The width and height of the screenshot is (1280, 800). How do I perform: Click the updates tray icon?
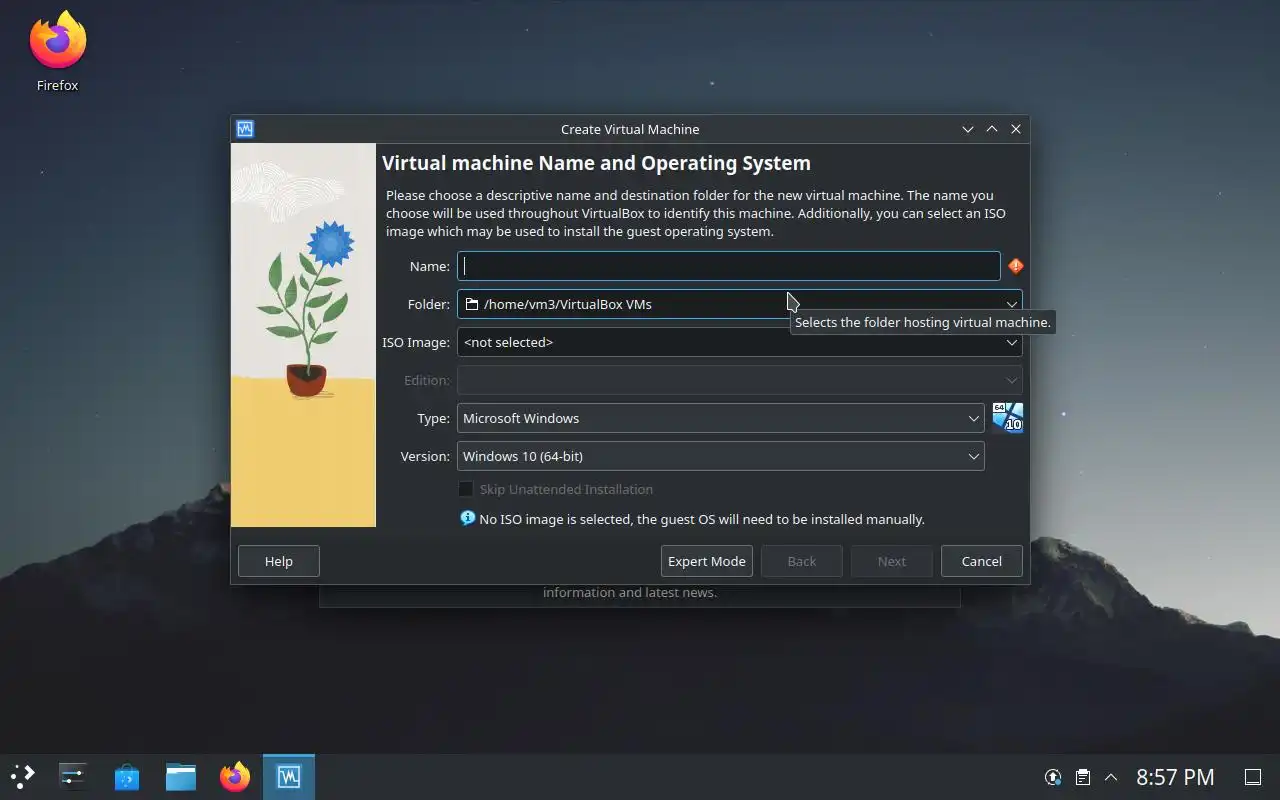pos(1053,777)
